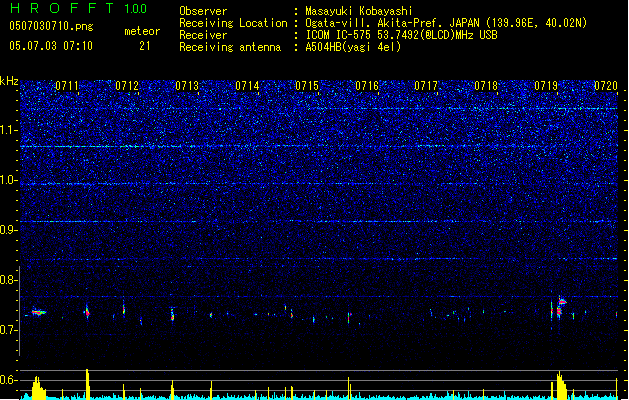Click the 0712 time marker
The height and width of the screenshot is (400, 629).
tap(127, 86)
